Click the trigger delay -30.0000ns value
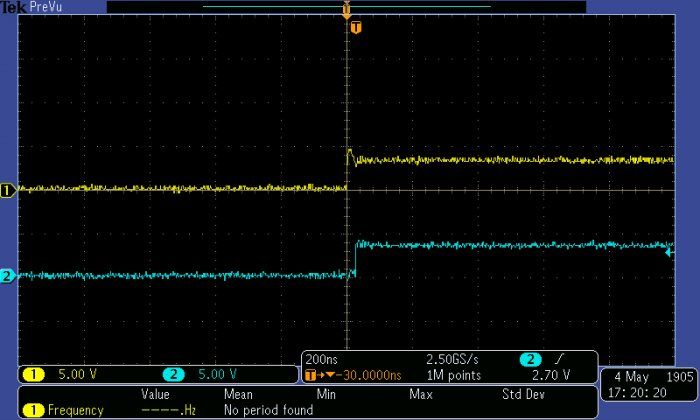 click(x=371, y=375)
